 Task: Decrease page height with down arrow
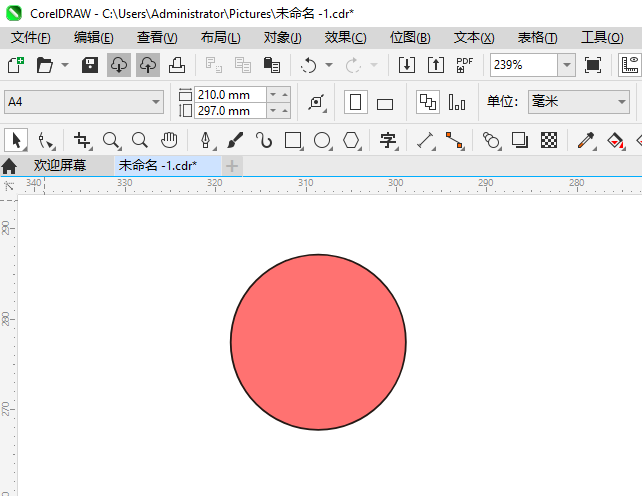pyautogui.click(x=273, y=111)
